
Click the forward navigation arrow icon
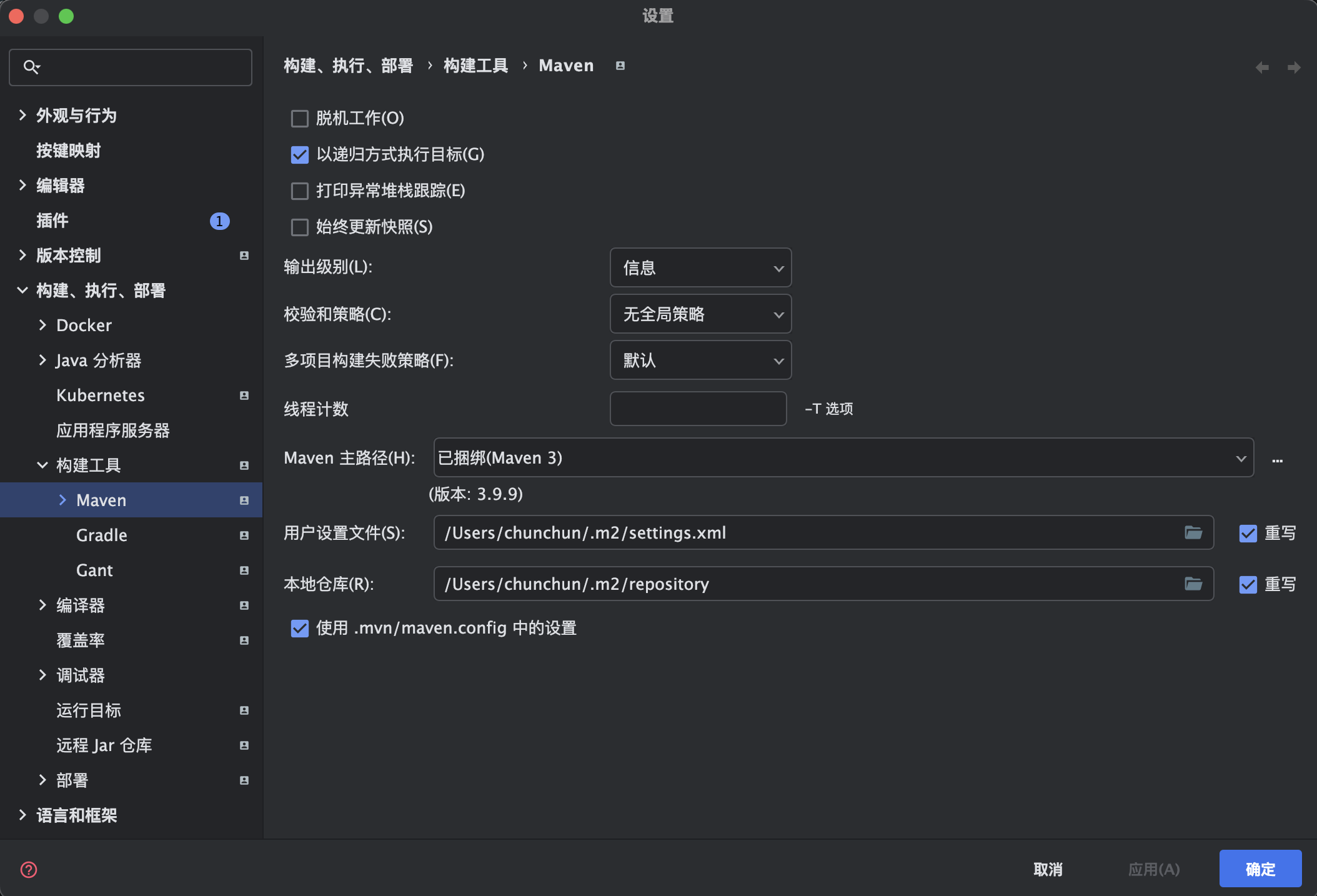coord(1294,67)
